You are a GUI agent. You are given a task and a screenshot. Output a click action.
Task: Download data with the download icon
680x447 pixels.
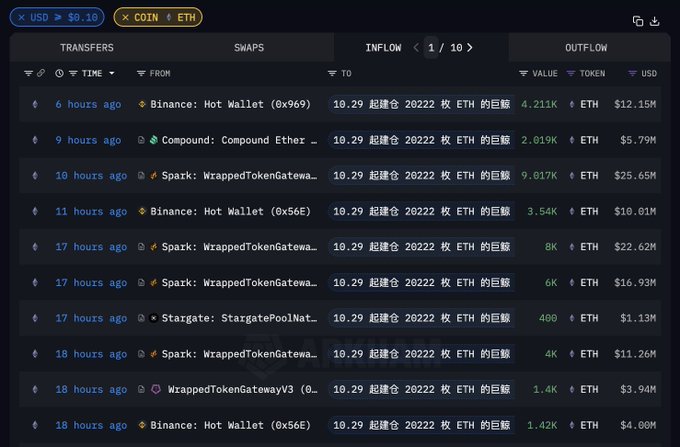pyautogui.click(x=654, y=21)
